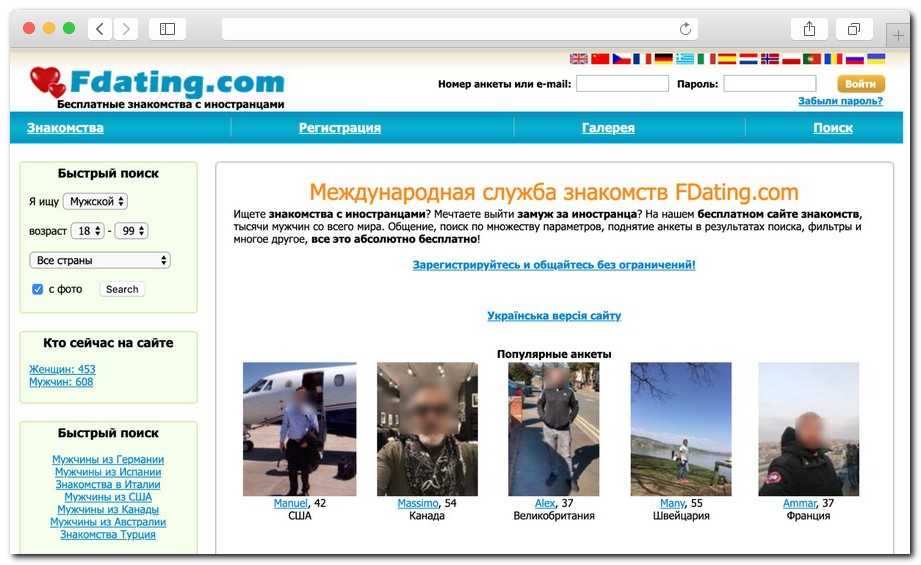Show all tabs overview
Screen dimensions: 921x565
coord(854,29)
